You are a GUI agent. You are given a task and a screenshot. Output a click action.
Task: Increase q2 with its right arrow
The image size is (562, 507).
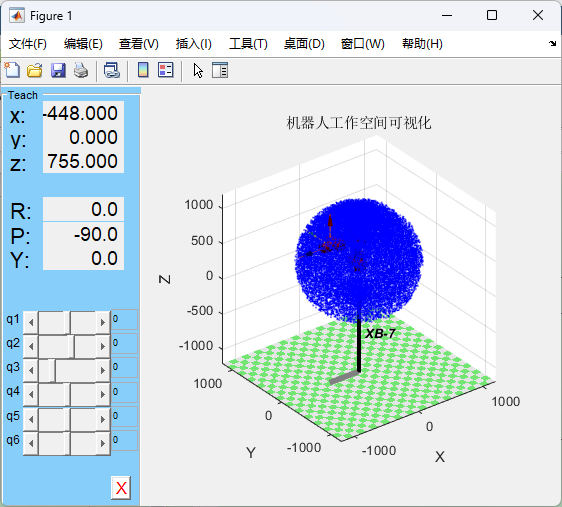(x=103, y=346)
